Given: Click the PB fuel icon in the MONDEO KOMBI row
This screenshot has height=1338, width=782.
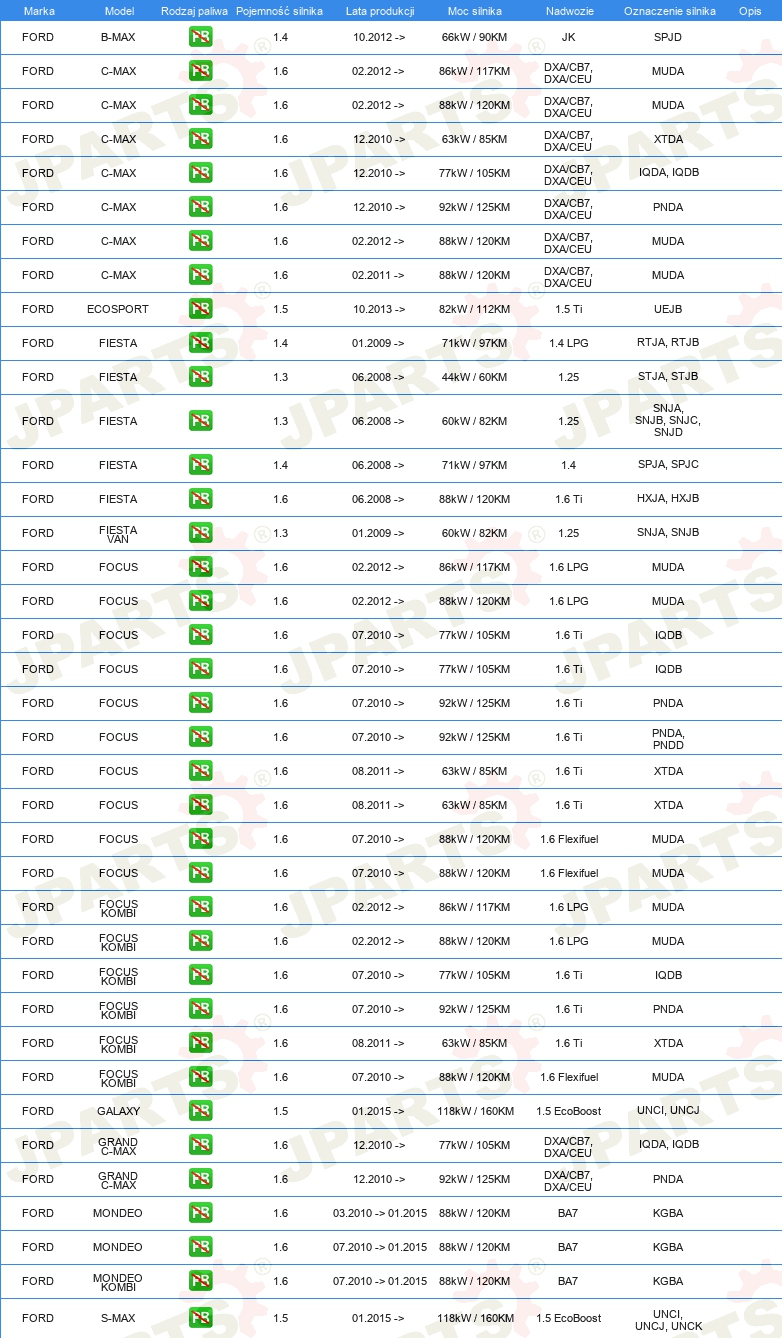Looking at the screenshot, I should 201,1281.
